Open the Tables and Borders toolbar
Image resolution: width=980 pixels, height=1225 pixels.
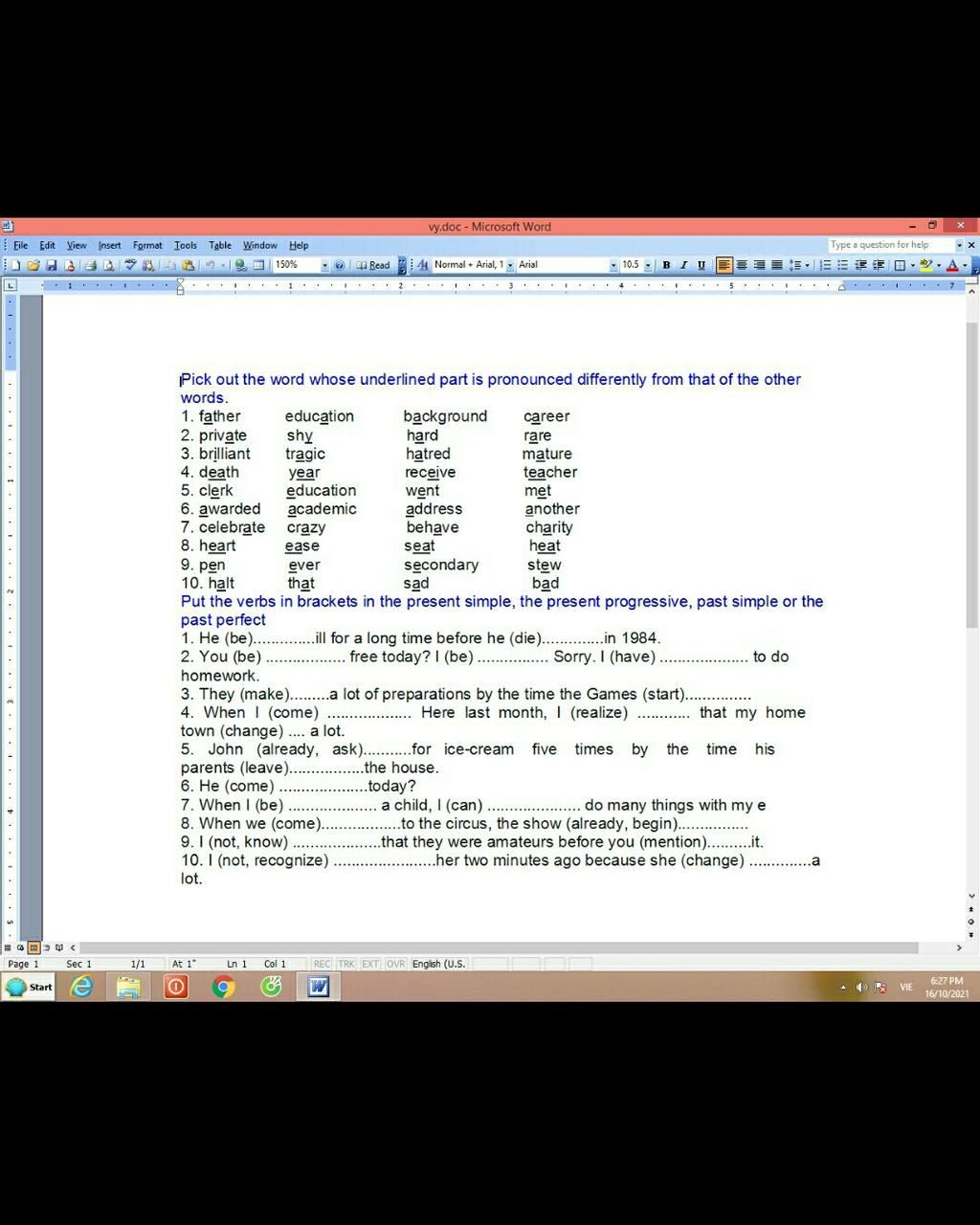coord(258,265)
